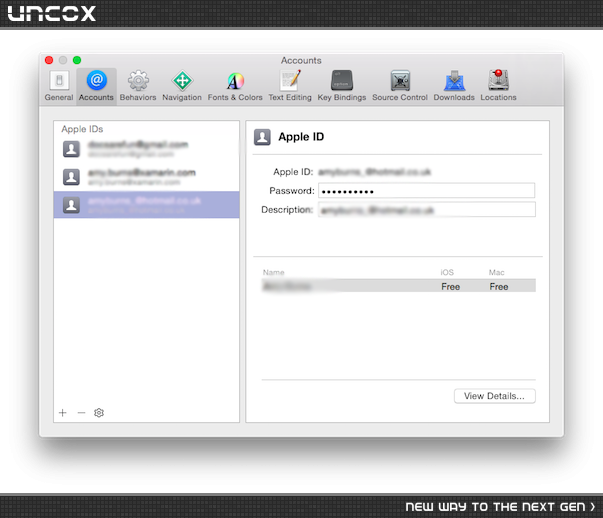Zoom the window with green button
The image size is (603, 518).
tap(77, 60)
